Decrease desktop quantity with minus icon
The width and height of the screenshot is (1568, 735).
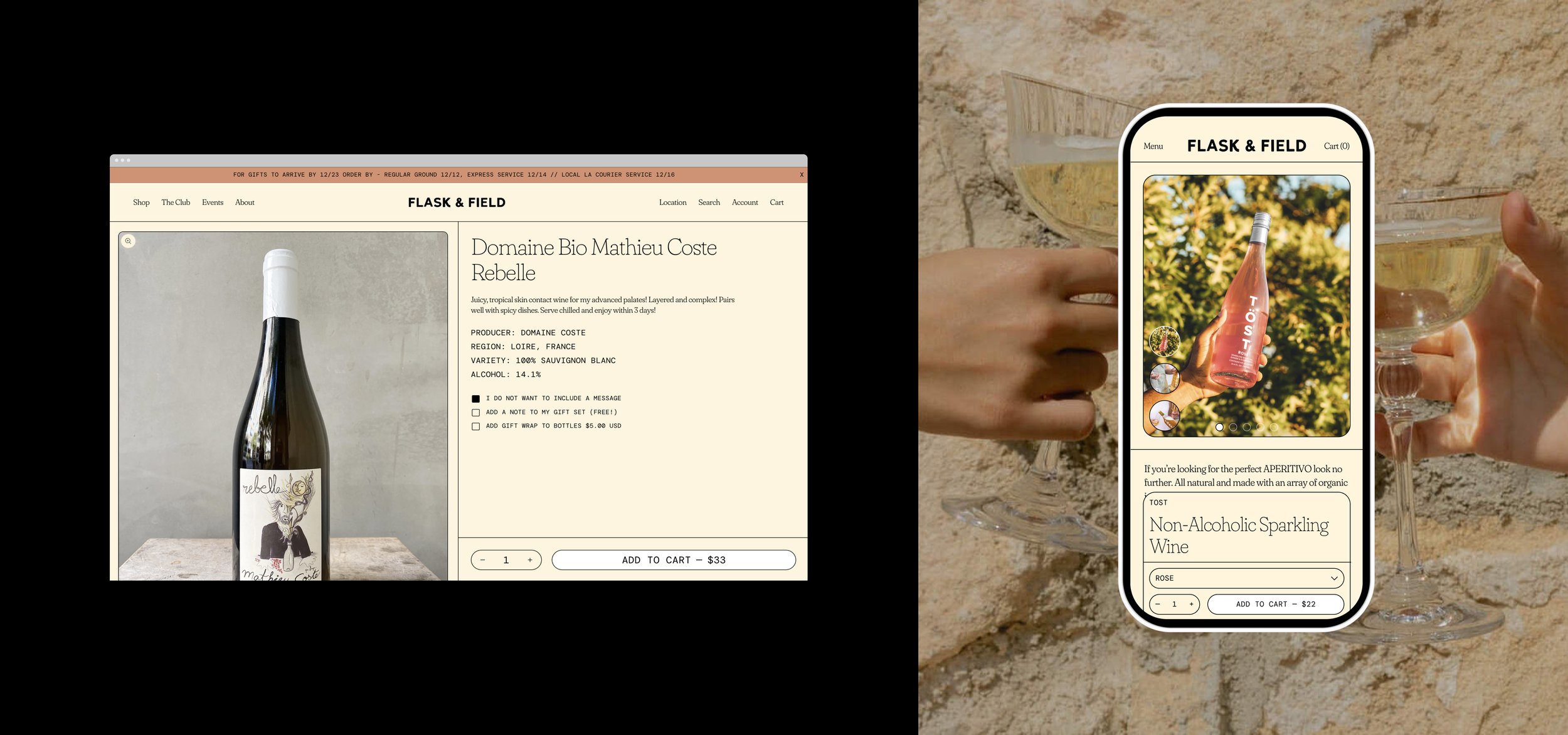[482, 560]
